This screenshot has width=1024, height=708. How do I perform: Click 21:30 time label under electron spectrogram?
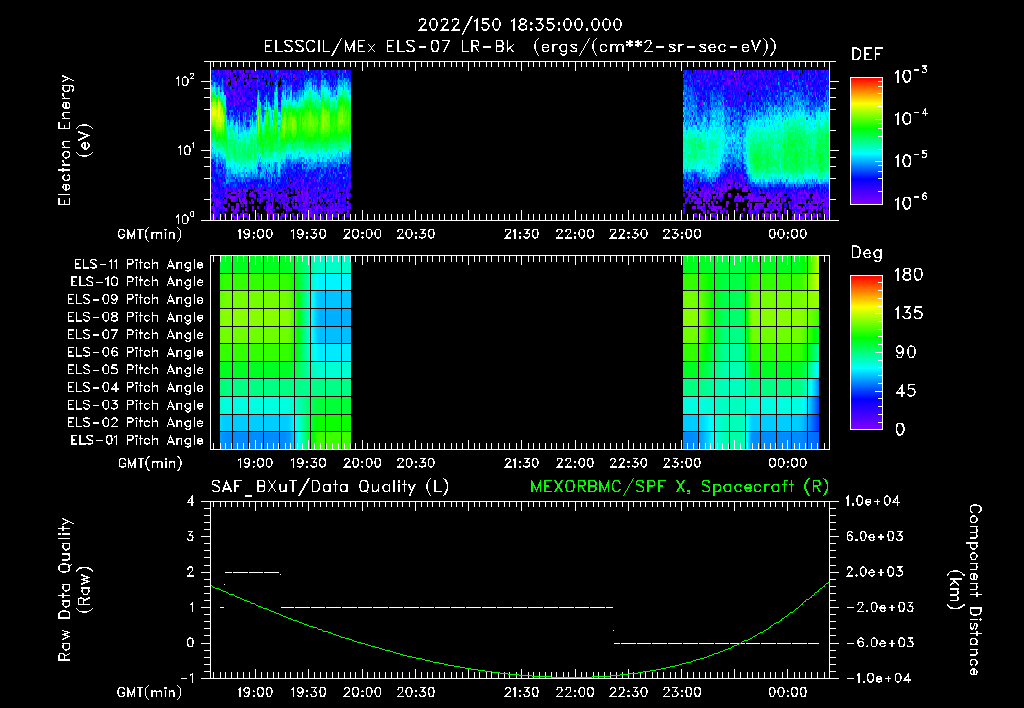[521, 234]
